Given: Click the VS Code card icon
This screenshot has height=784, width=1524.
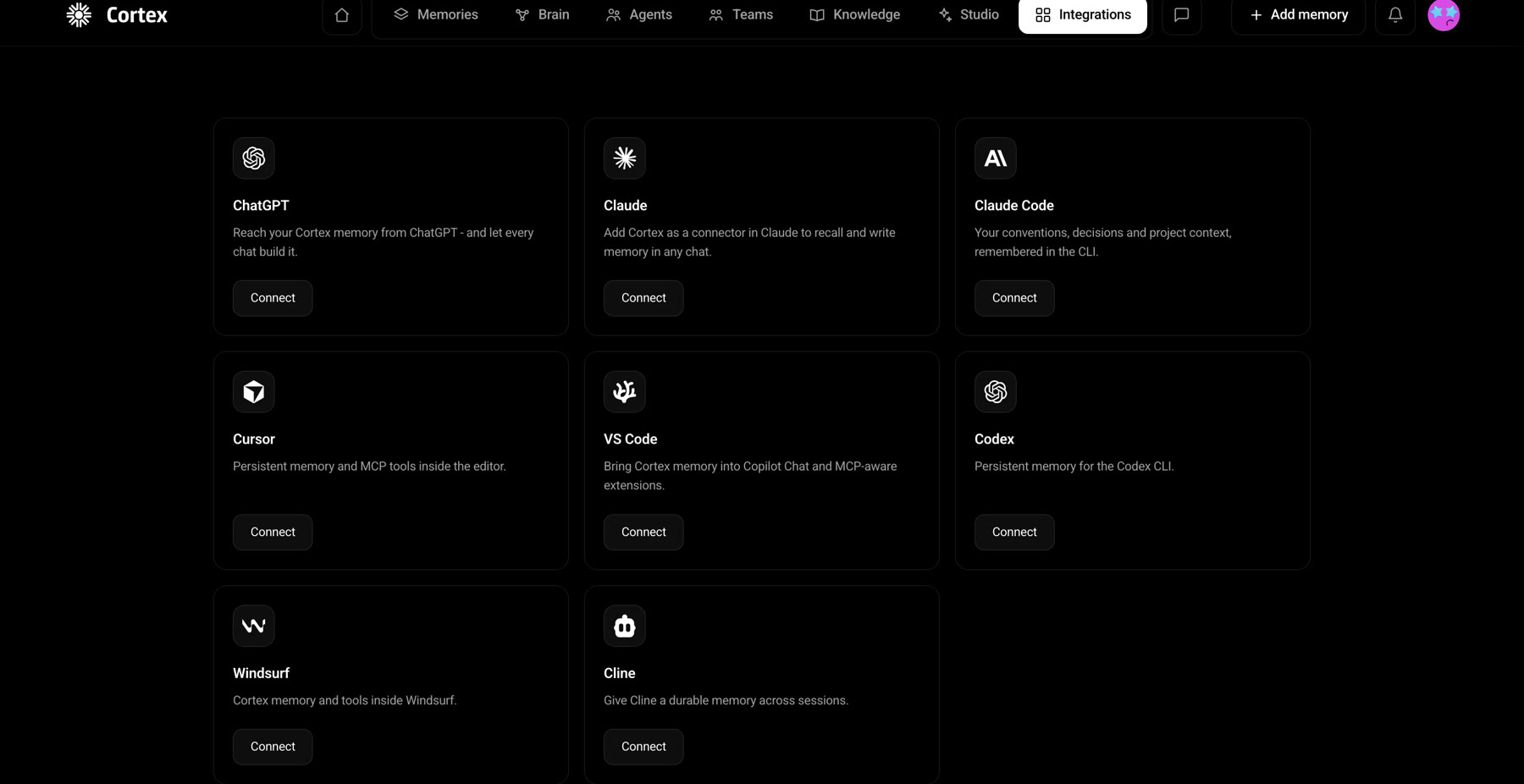Looking at the screenshot, I should tap(625, 392).
